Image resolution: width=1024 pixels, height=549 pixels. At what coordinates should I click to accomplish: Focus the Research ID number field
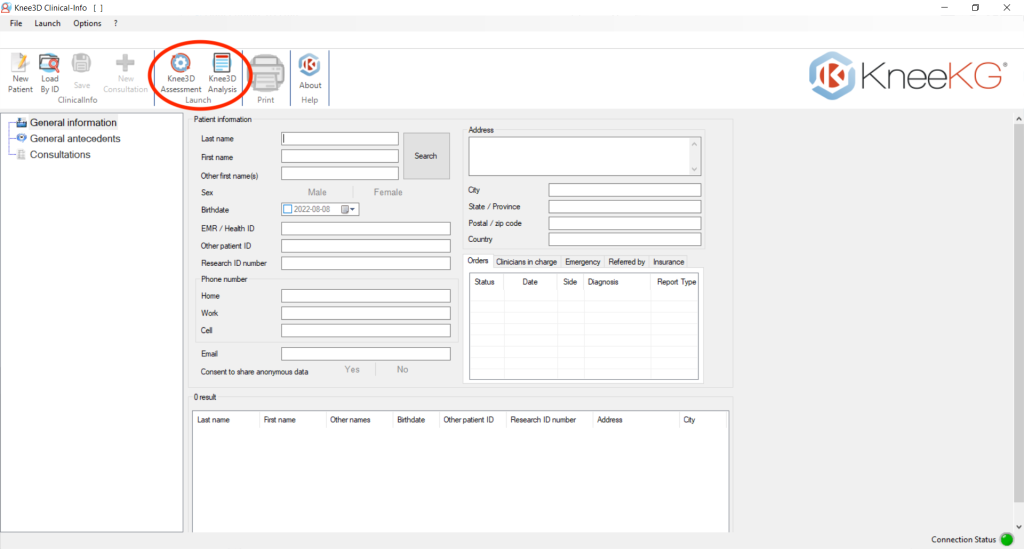[x=366, y=263]
